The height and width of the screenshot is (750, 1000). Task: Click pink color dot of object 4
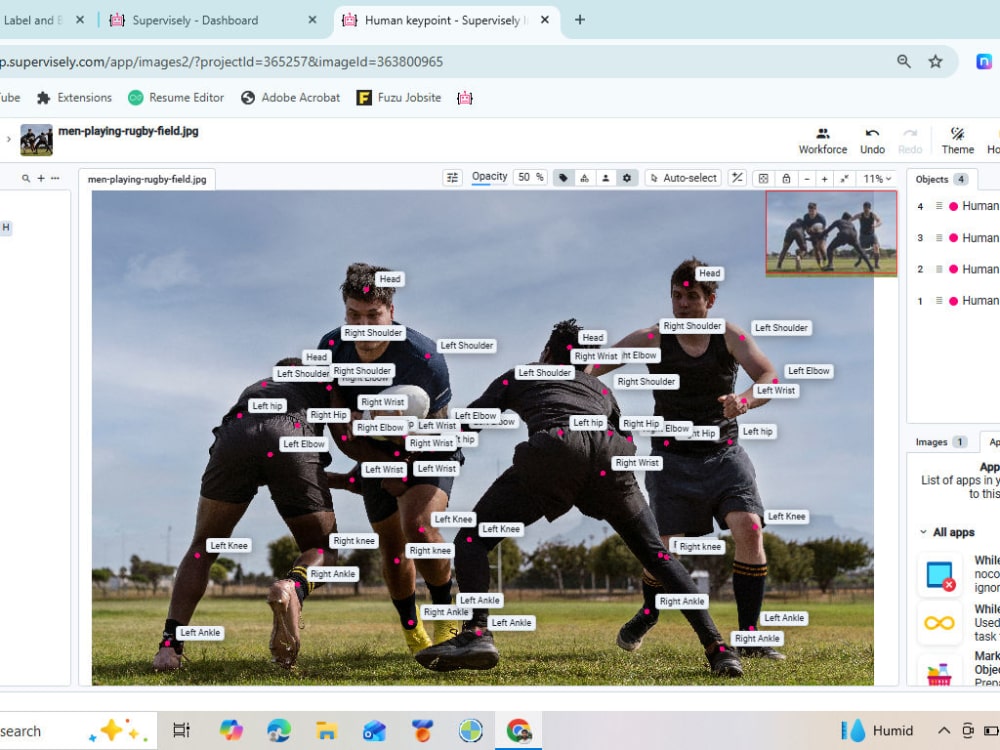click(x=953, y=207)
